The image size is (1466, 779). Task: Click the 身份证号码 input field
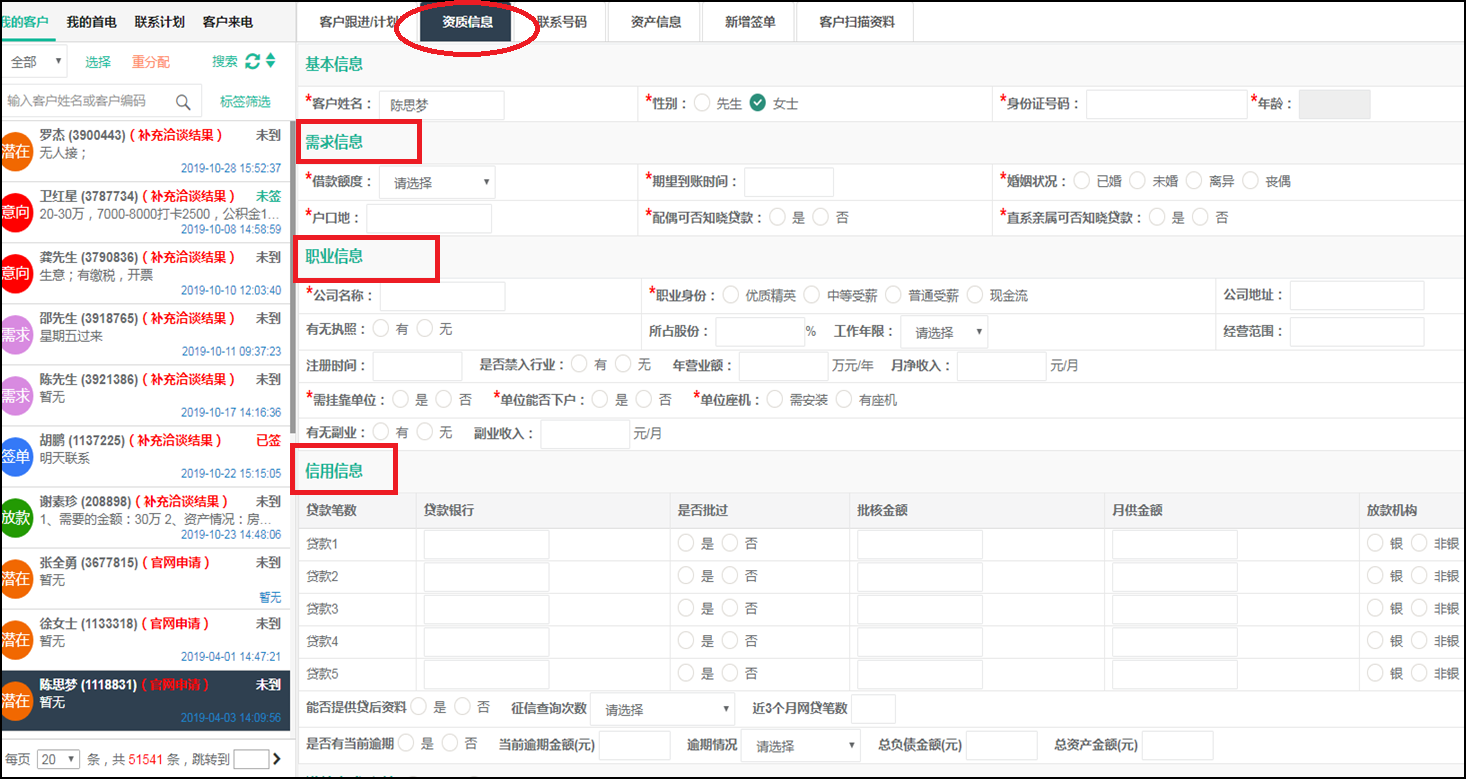tap(1166, 104)
